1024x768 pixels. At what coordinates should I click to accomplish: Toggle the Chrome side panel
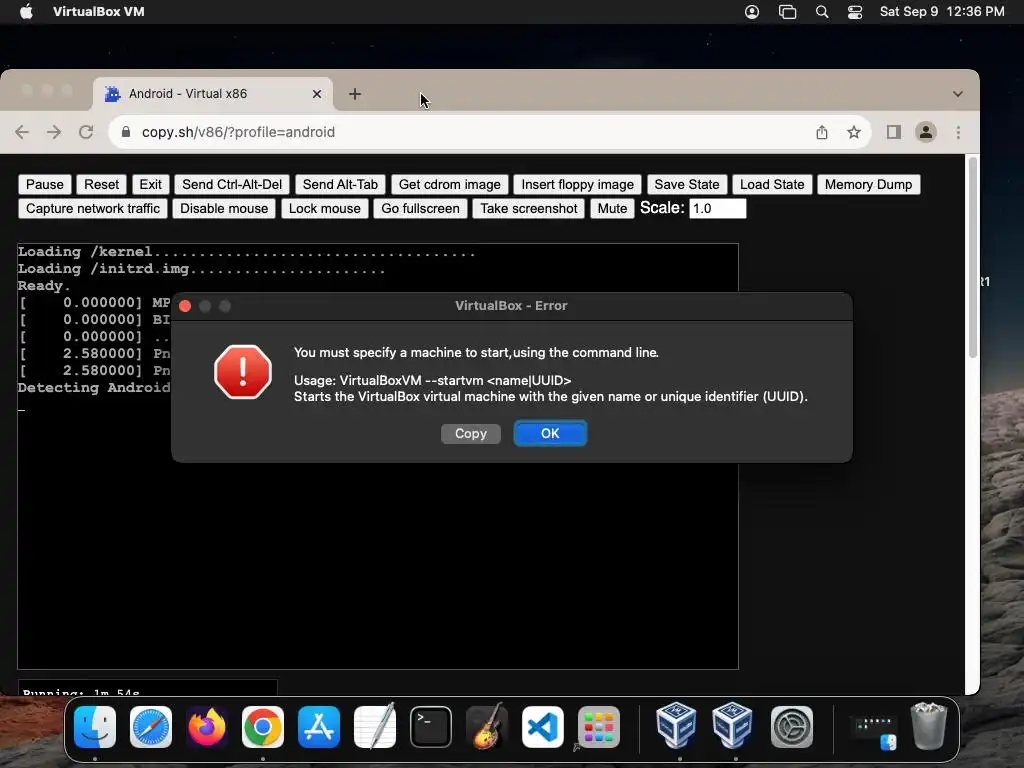point(893,133)
